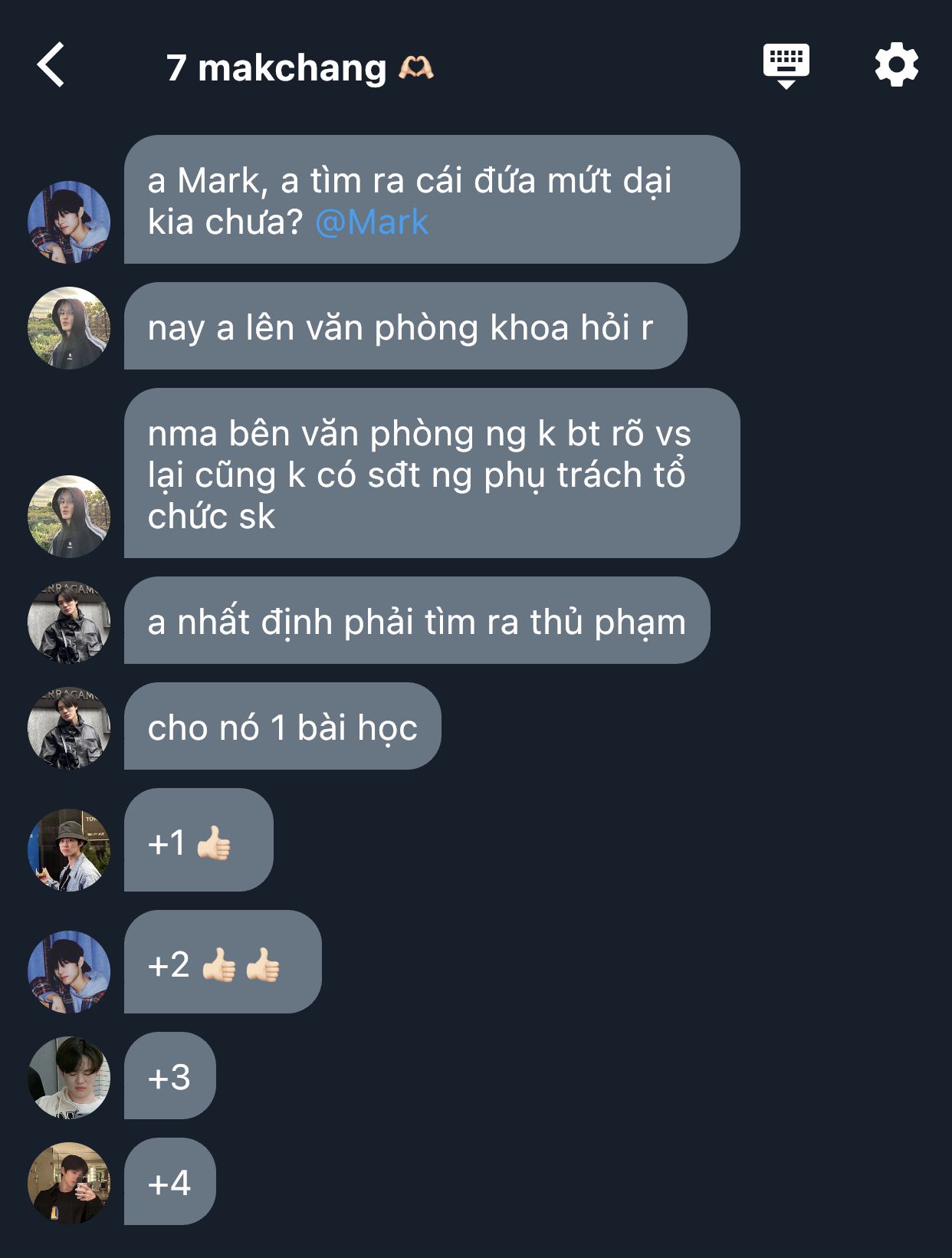Go back using the left arrow
The height and width of the screenshot is (1258, 952).
(x=51, y=65)
